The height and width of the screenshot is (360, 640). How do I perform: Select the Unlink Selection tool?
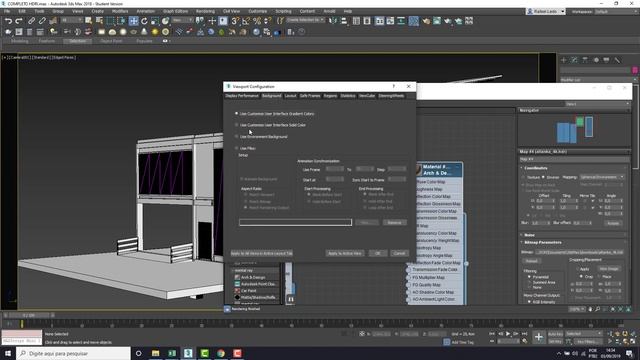[42, 21]
